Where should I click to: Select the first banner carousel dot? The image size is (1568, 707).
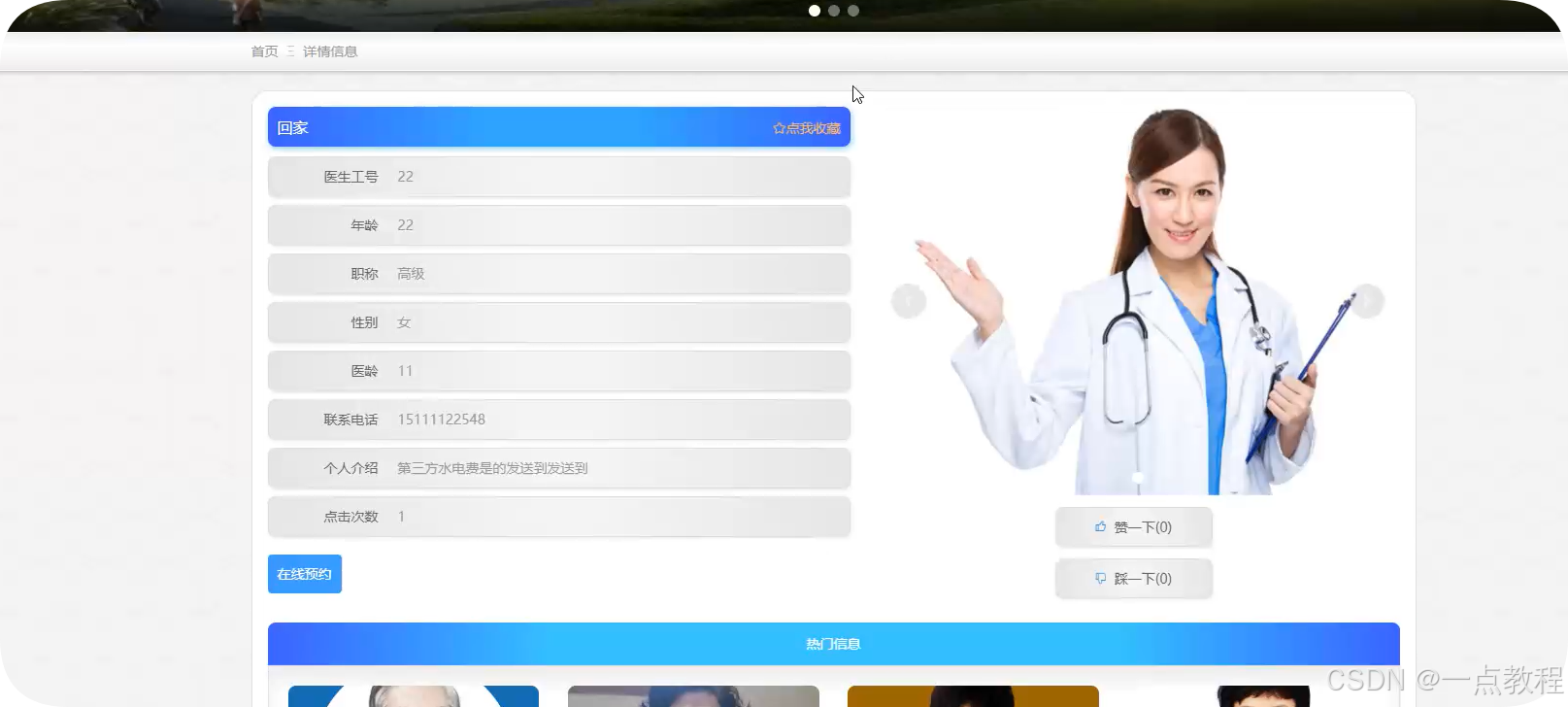coord(815,11)
